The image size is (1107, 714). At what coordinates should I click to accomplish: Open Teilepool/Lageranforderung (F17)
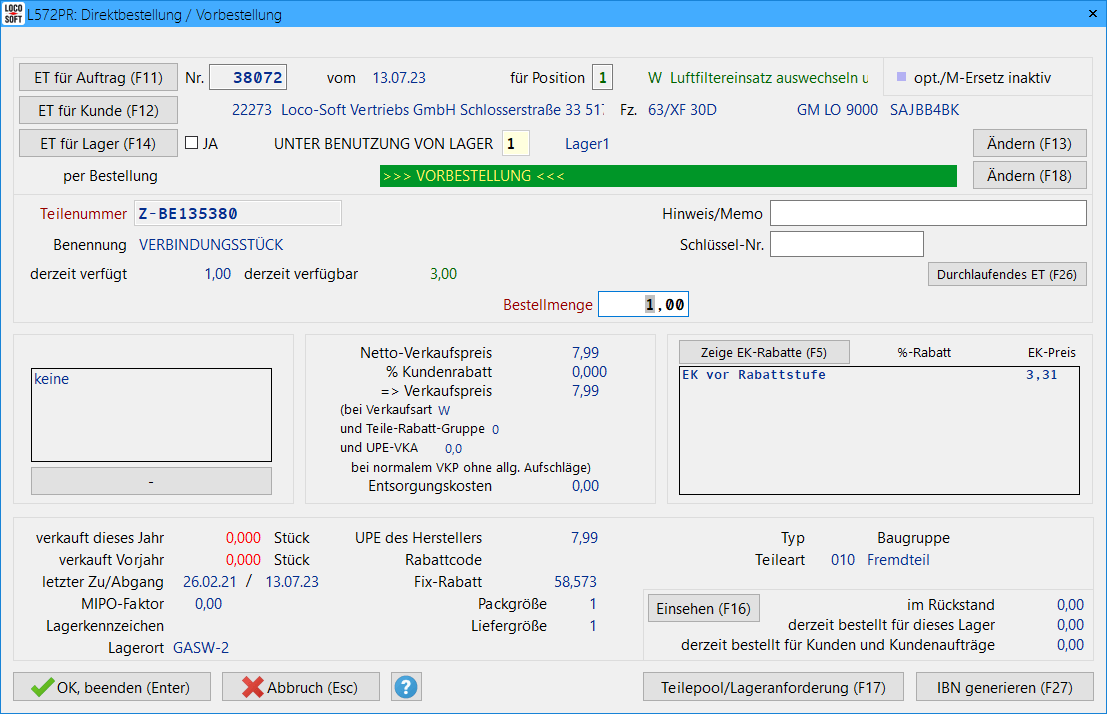point(773,687)
